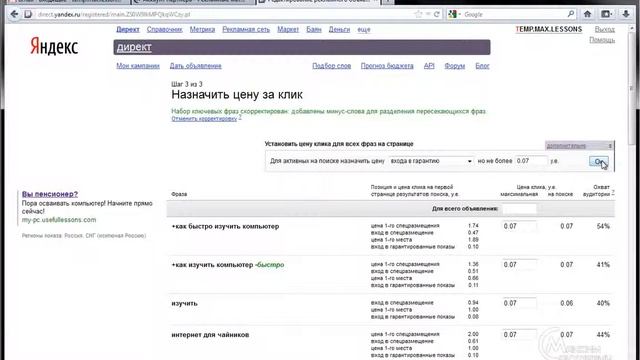This screenshot has height=360, width=640.
Task: Open Маркет in top navigation
Action: pyautogui.click(x=288, y=29)
